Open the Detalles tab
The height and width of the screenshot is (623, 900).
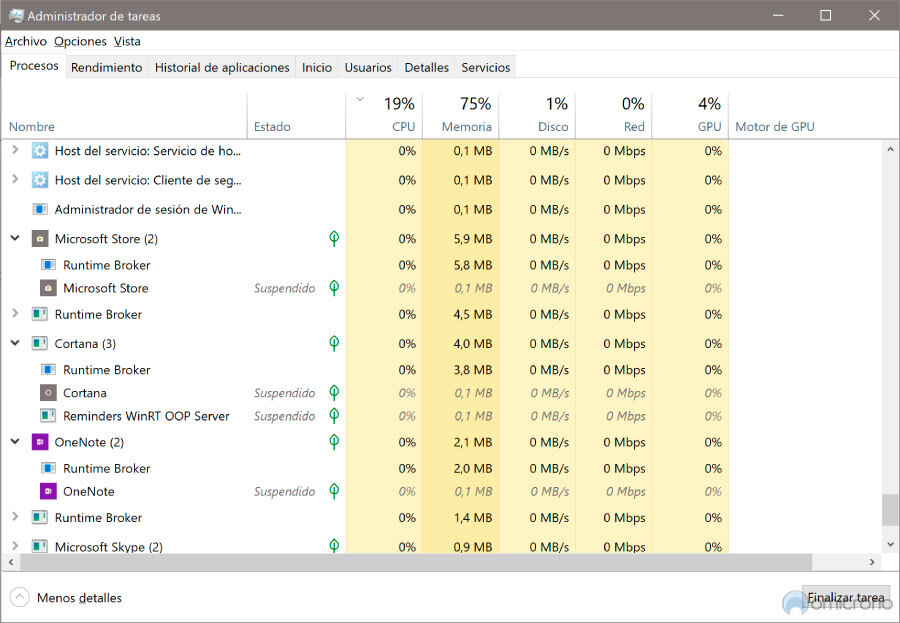[x=426, y=67]
